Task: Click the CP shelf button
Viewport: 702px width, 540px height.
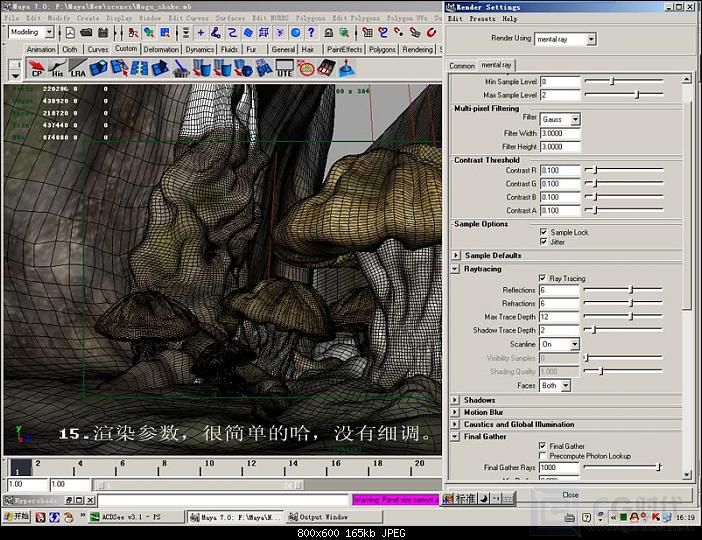Action: point(36,69)
